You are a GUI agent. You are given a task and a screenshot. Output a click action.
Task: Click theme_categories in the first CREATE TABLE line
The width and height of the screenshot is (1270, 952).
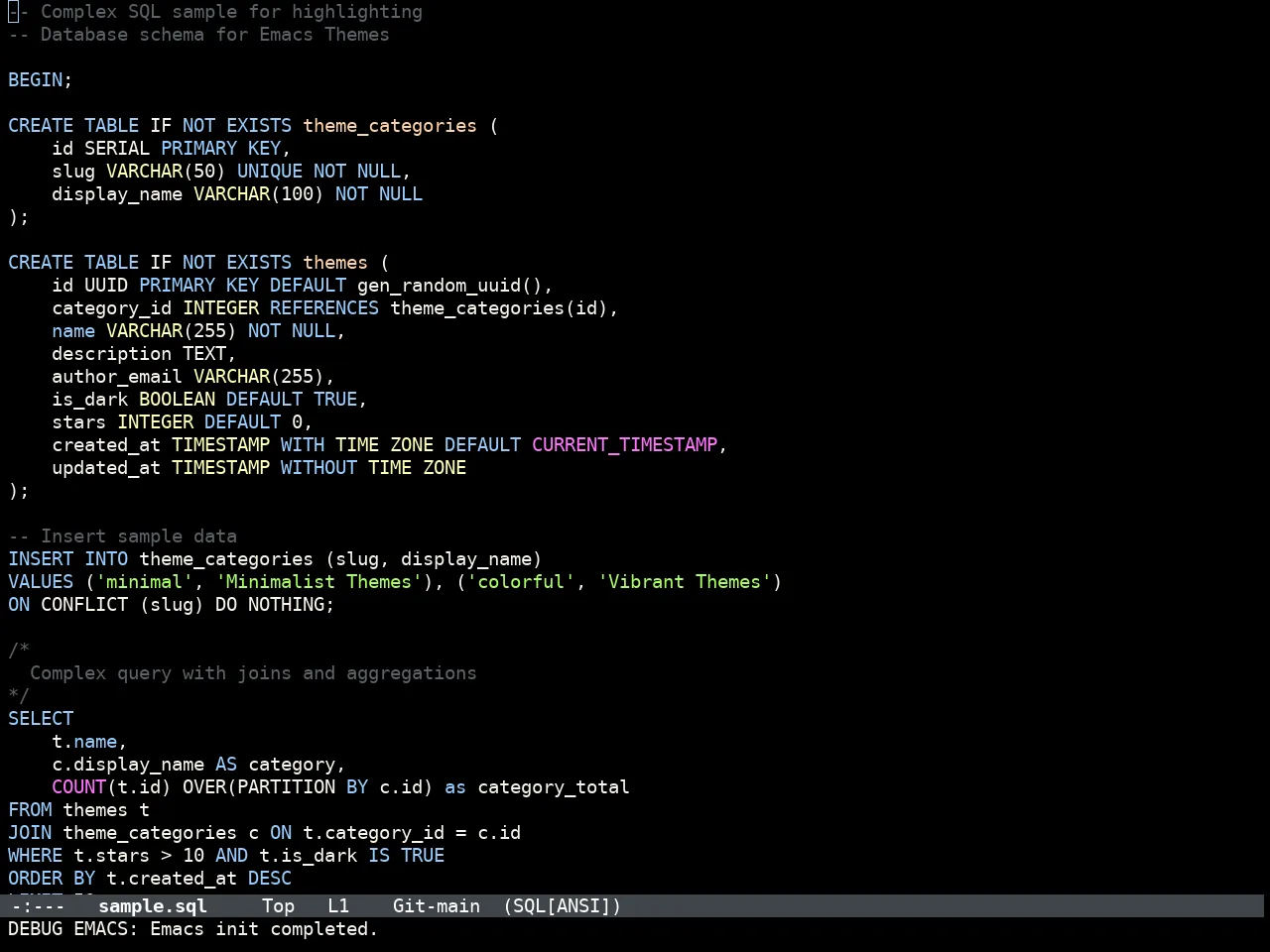pos(390,126)
